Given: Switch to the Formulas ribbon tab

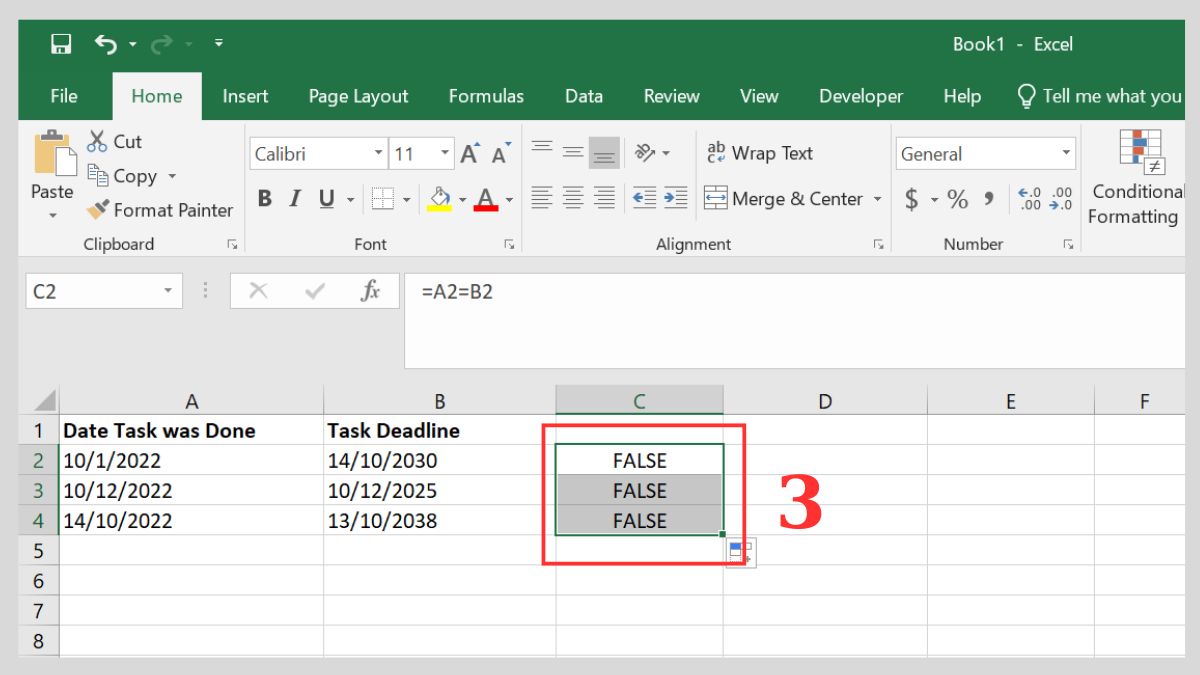Looking at the screenshot, I should [x=486, y=96].
